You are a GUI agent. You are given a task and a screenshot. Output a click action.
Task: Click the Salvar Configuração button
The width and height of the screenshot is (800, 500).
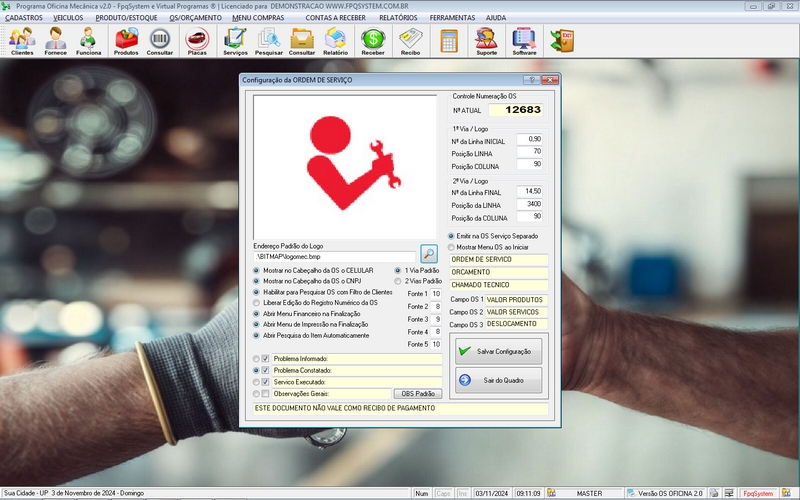(497, 352)
